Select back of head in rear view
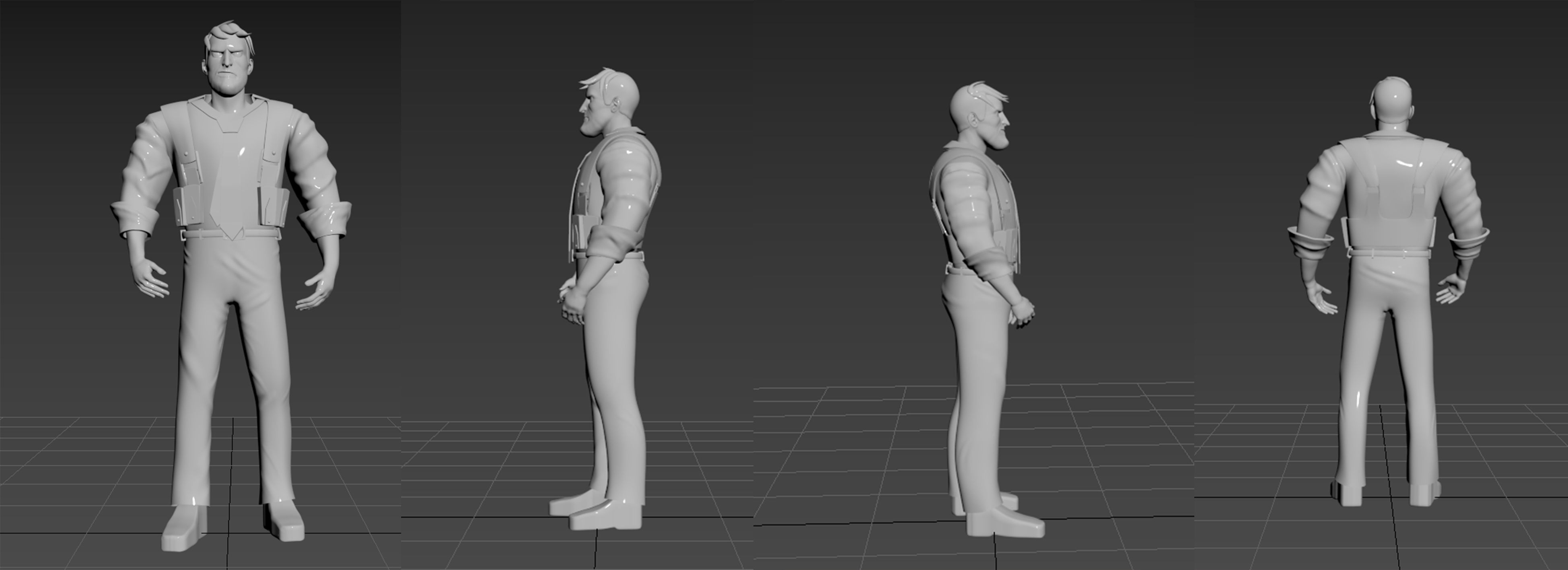The image size is (1568, 570). [1394, 101]
